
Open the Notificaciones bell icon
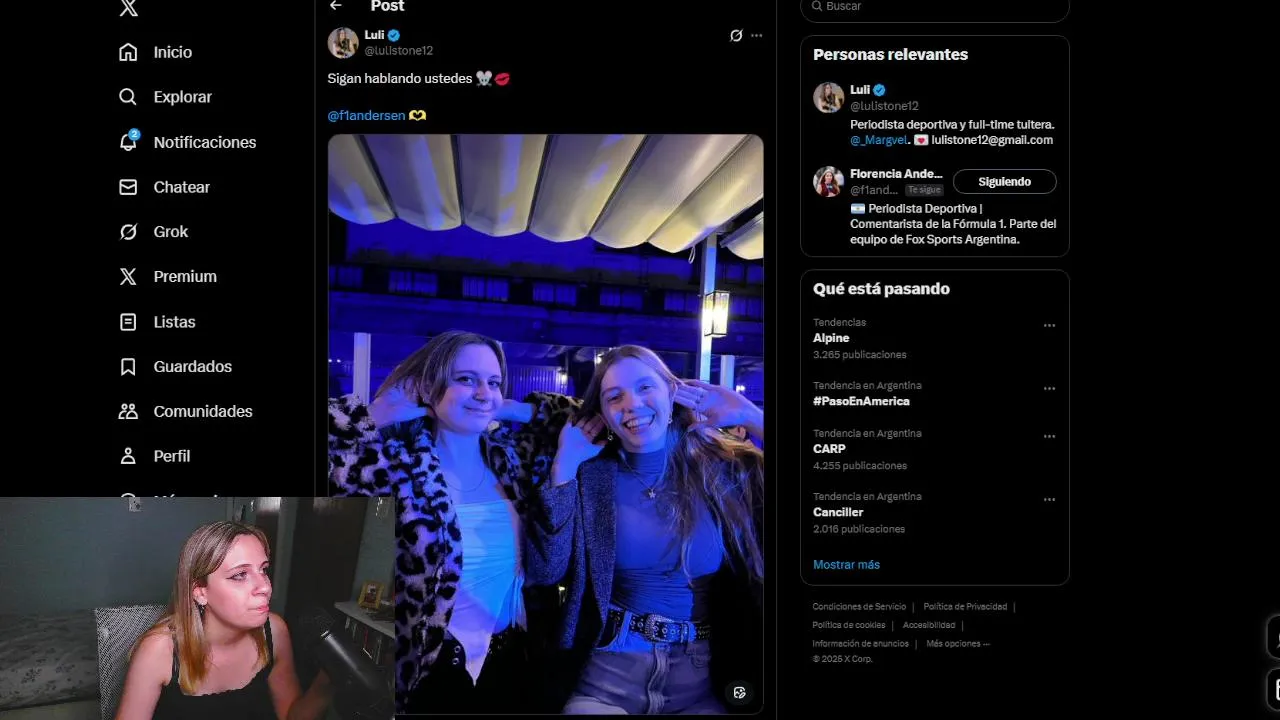(128, 141)
